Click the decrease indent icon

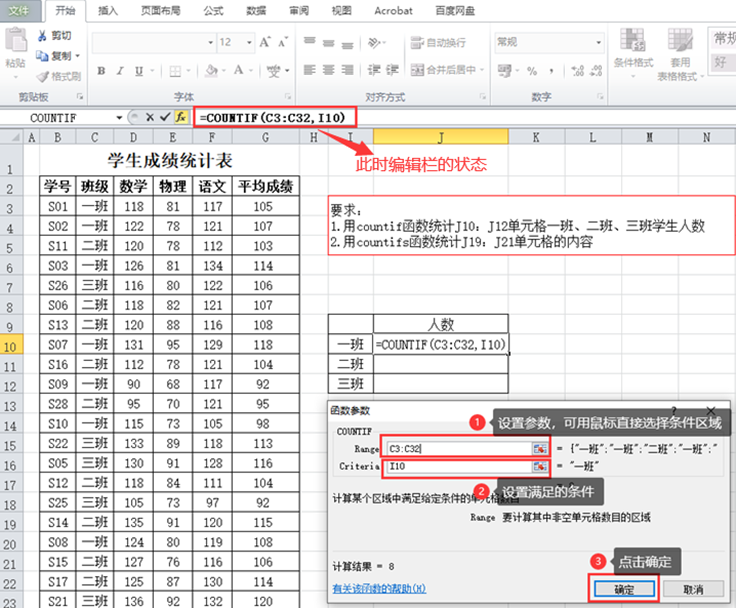tap(374, 70)
